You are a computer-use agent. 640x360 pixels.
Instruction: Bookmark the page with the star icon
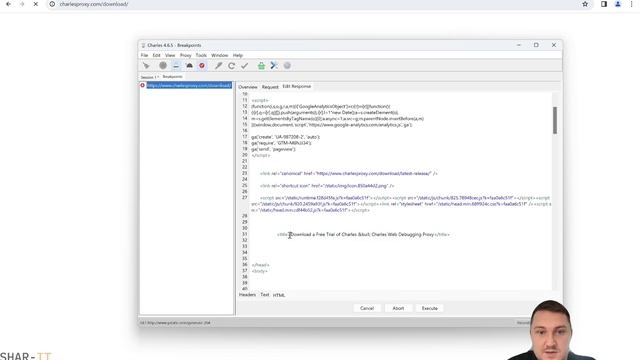(585, 4)
